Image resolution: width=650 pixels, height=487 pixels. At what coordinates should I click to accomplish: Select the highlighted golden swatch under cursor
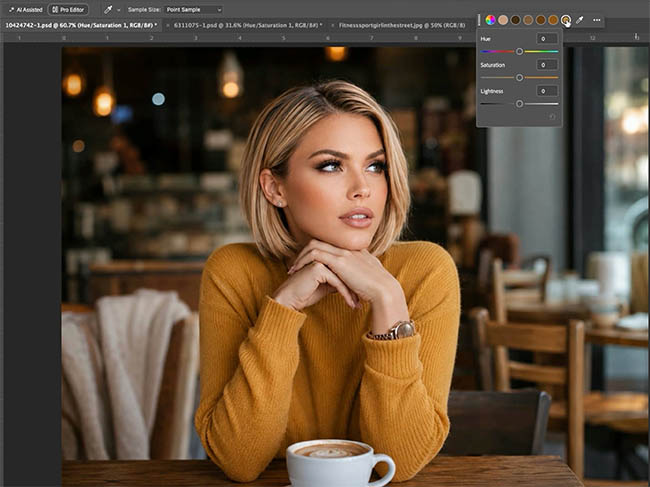[x=566, y=20]
